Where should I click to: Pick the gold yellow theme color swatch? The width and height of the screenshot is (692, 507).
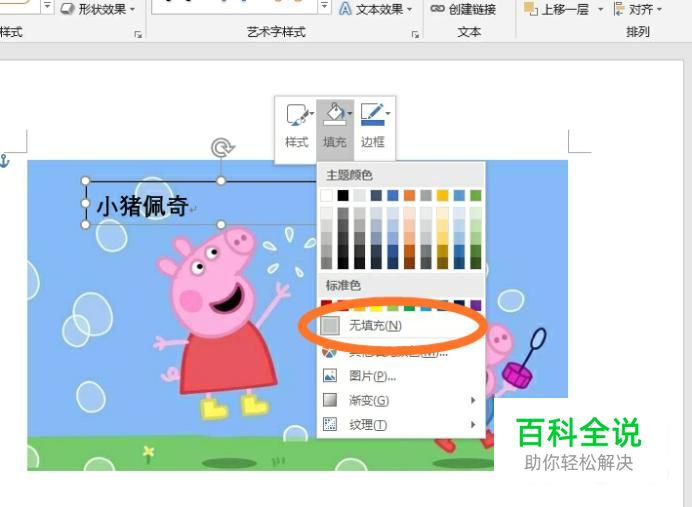442,195
